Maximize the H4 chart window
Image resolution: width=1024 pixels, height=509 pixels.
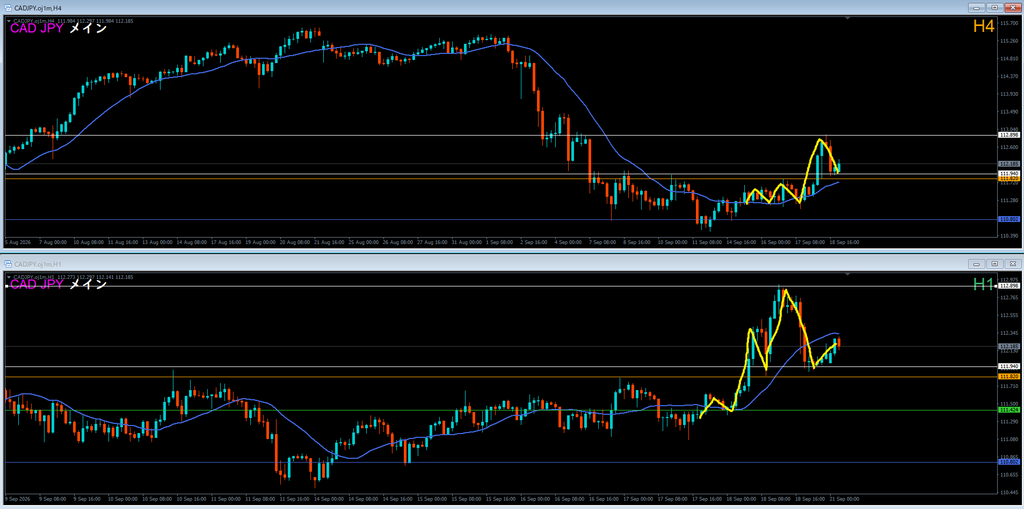coord(995,7)
